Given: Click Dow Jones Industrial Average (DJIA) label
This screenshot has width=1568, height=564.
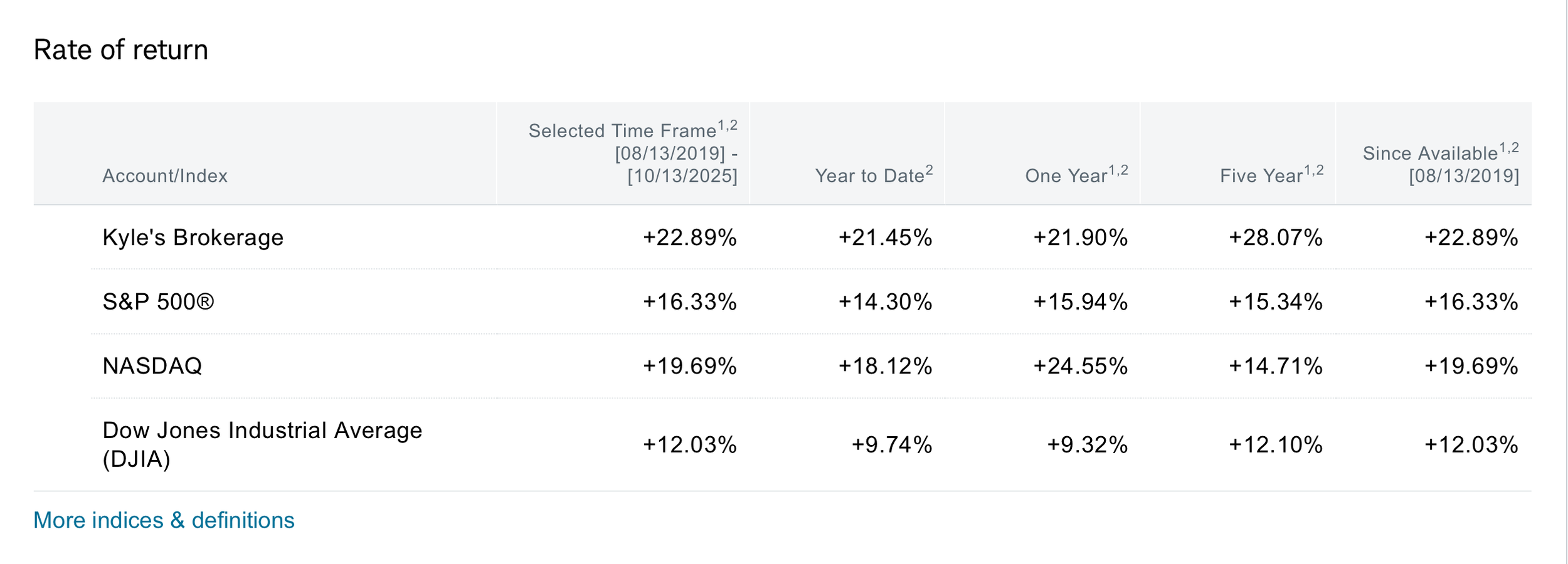Looking at the screenshot, I should click(262, 444).
